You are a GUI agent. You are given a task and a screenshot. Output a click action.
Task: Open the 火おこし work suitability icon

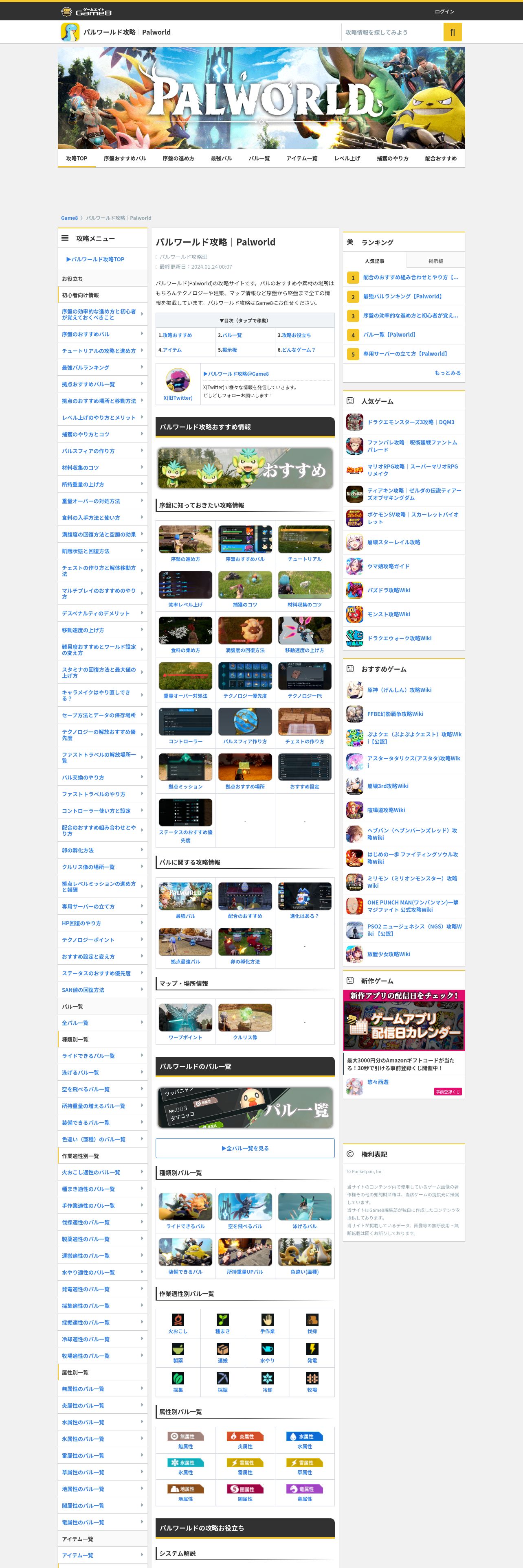coord(178,1320)
